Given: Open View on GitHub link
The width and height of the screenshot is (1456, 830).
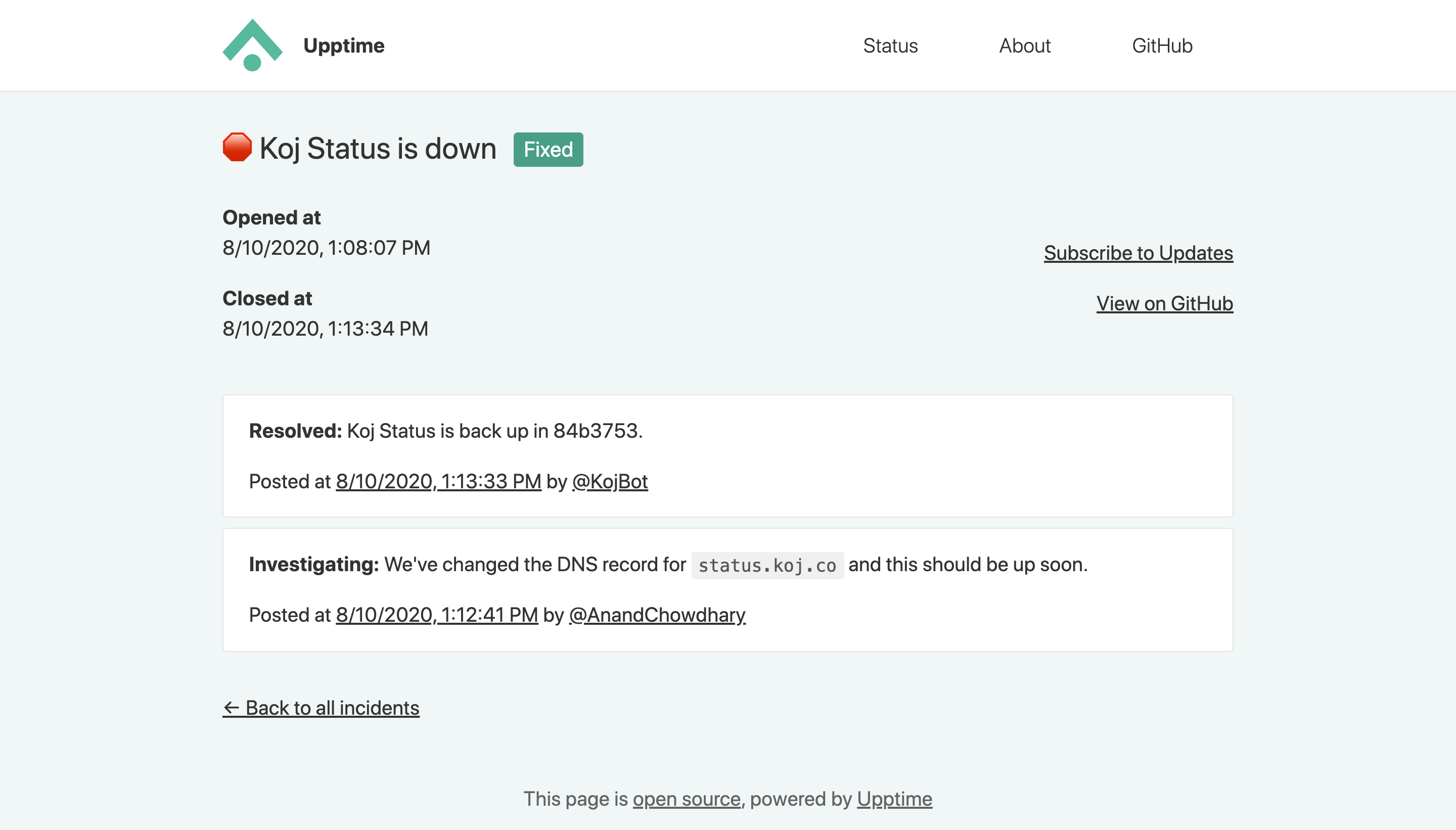Looking at the screenshot, I should pyautogui.click(x=1164, y=303).
